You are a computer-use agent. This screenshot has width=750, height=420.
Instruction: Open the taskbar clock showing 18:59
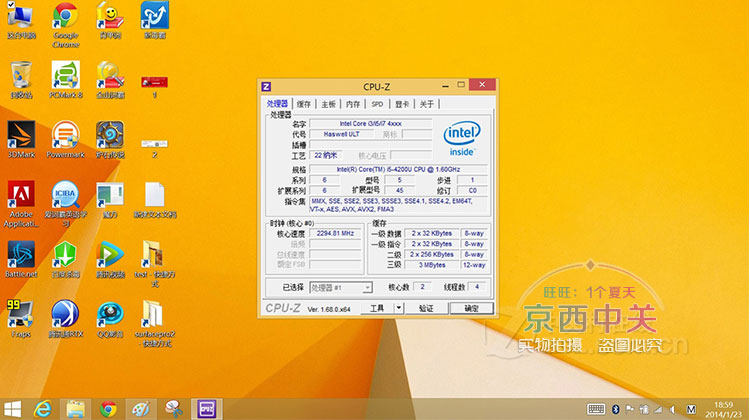click(723, 409)
